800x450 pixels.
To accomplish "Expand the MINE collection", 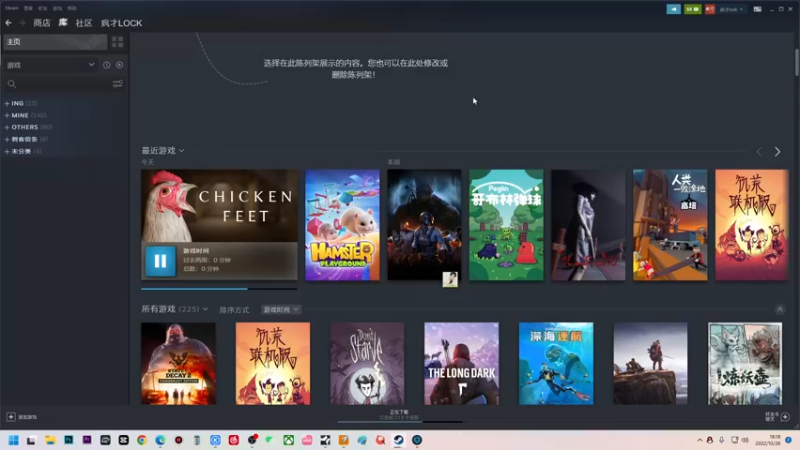I will point(25,115).
